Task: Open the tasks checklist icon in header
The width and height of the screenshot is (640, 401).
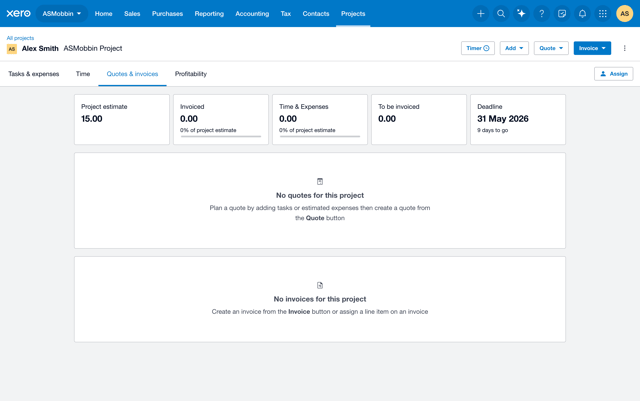Action: point(562,13)
